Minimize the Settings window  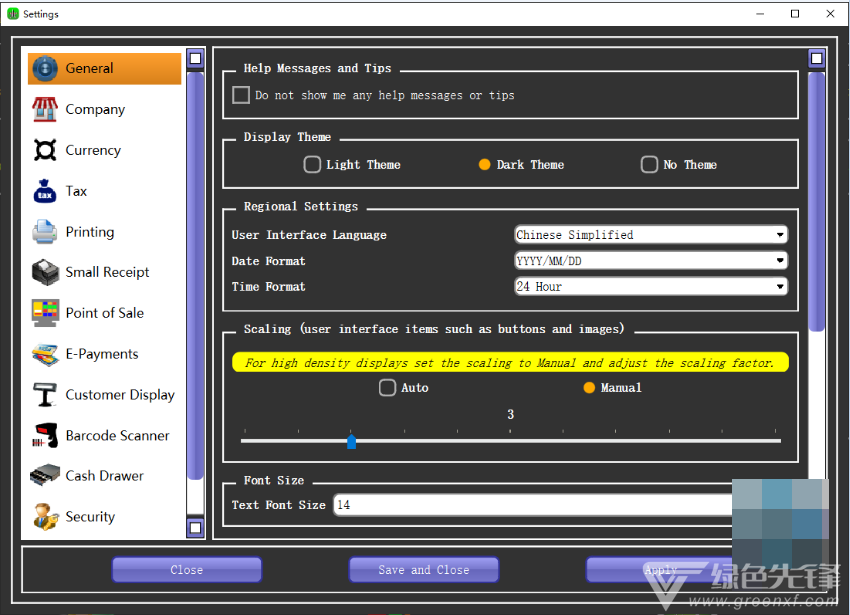[x=760, y=14]
